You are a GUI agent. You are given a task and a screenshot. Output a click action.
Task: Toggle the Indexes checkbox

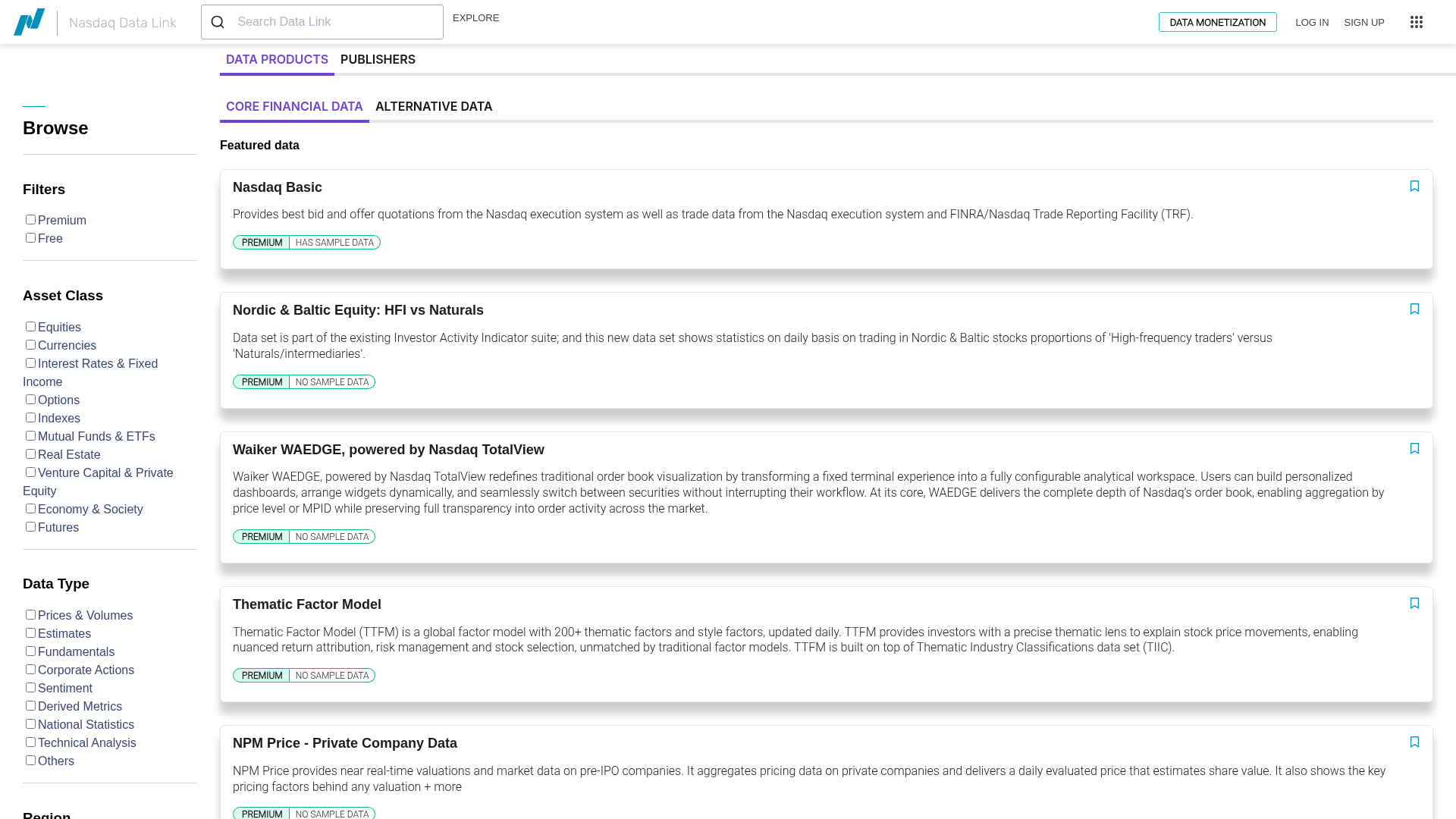click(30, 418)
